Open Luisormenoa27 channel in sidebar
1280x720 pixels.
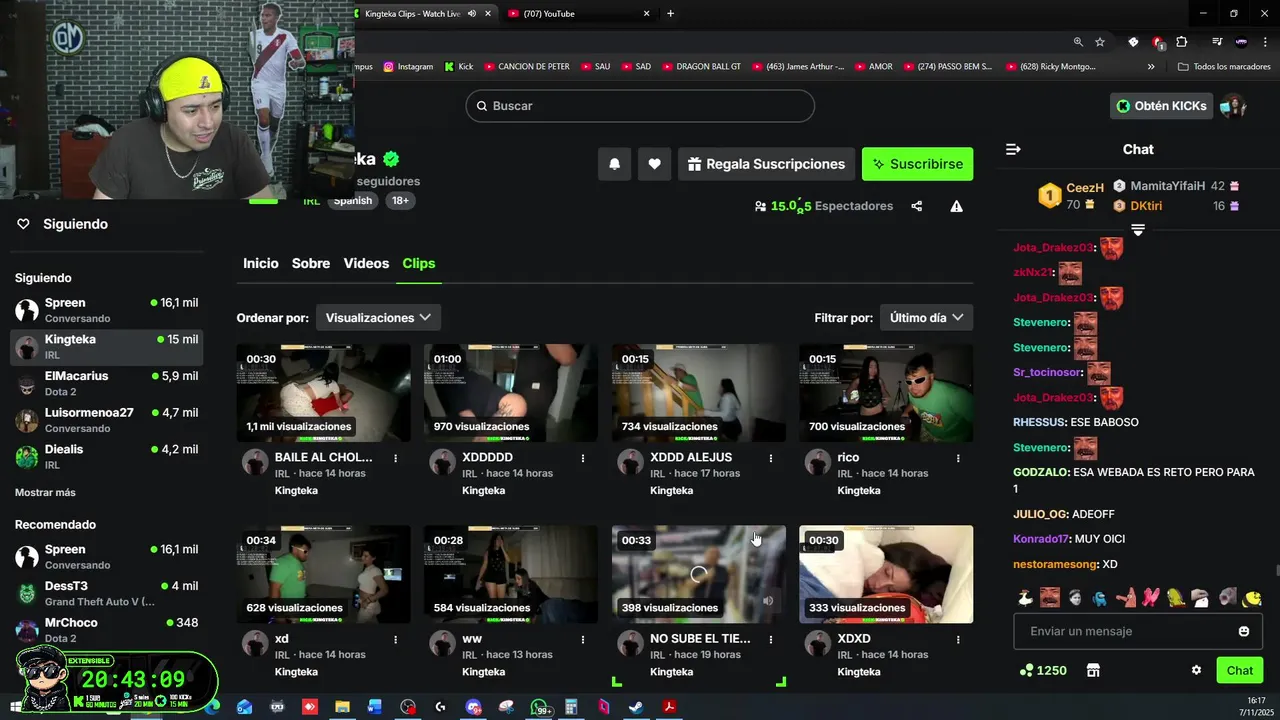[x=106, y=420]
